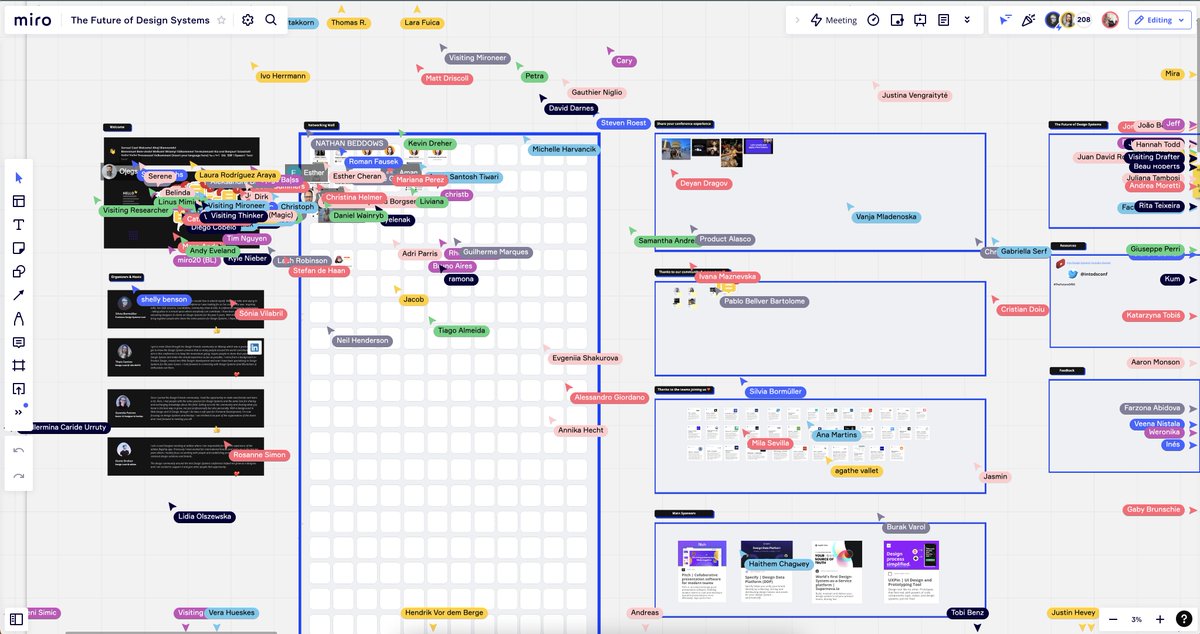
Task: Open the Templates tool
Action: click(18, 201)
